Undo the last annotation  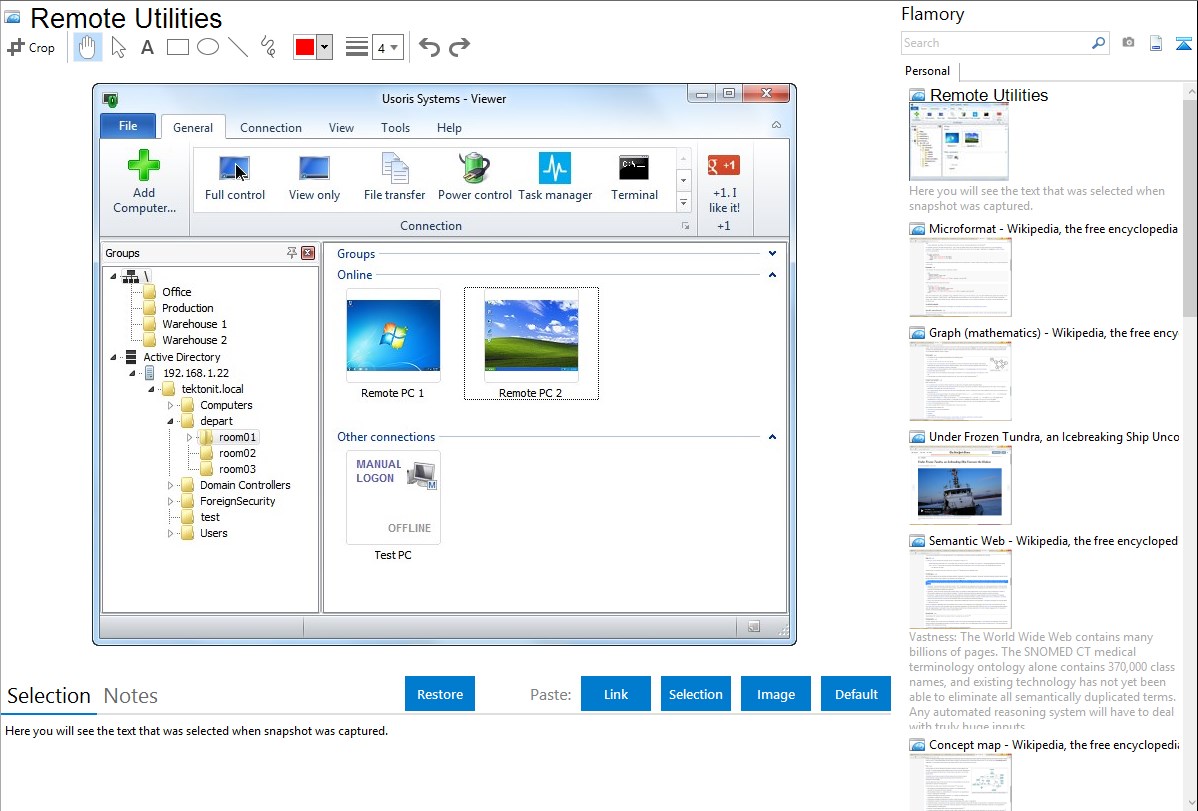(429, 47)
